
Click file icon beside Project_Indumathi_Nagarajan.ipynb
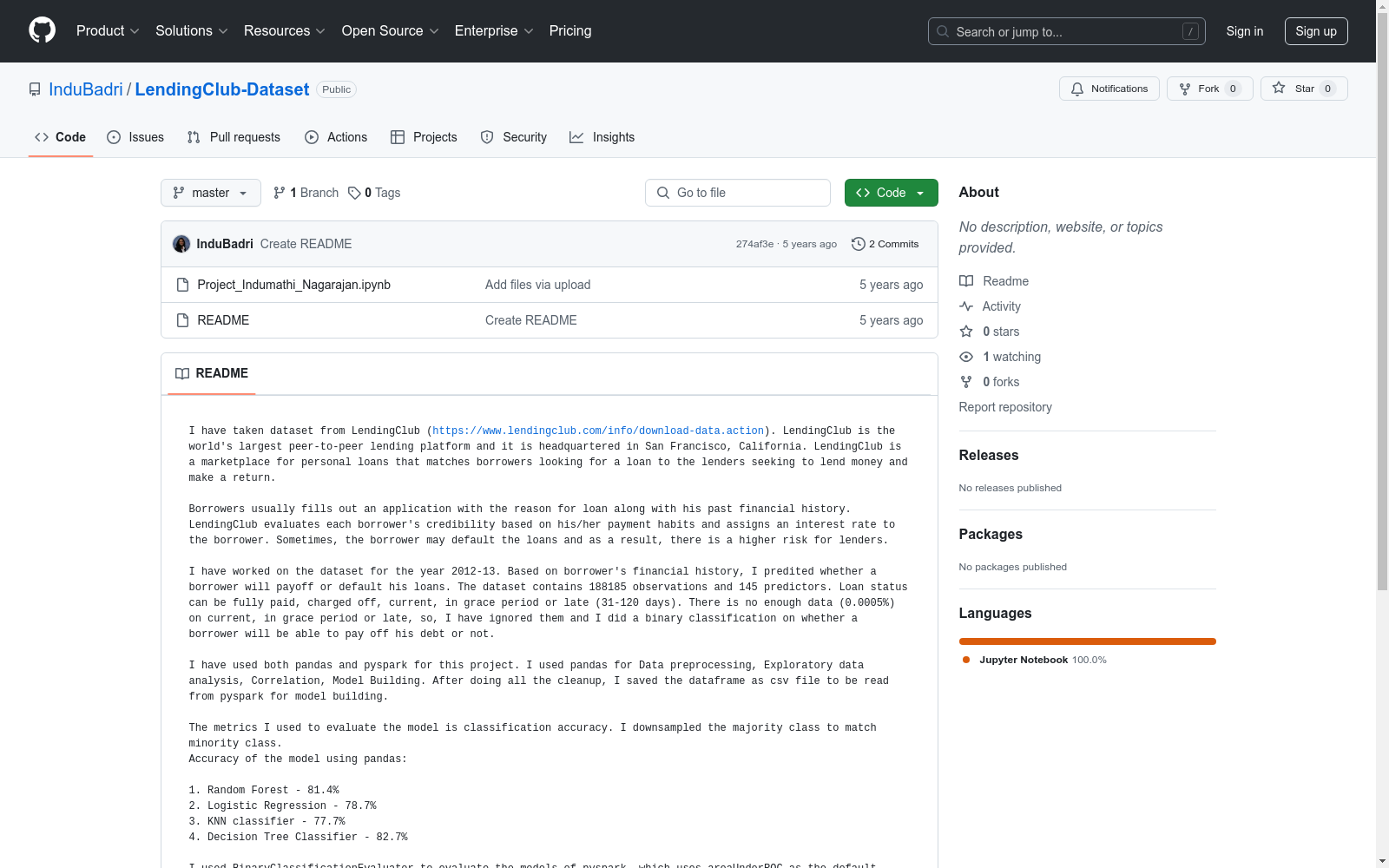[182, 285]
